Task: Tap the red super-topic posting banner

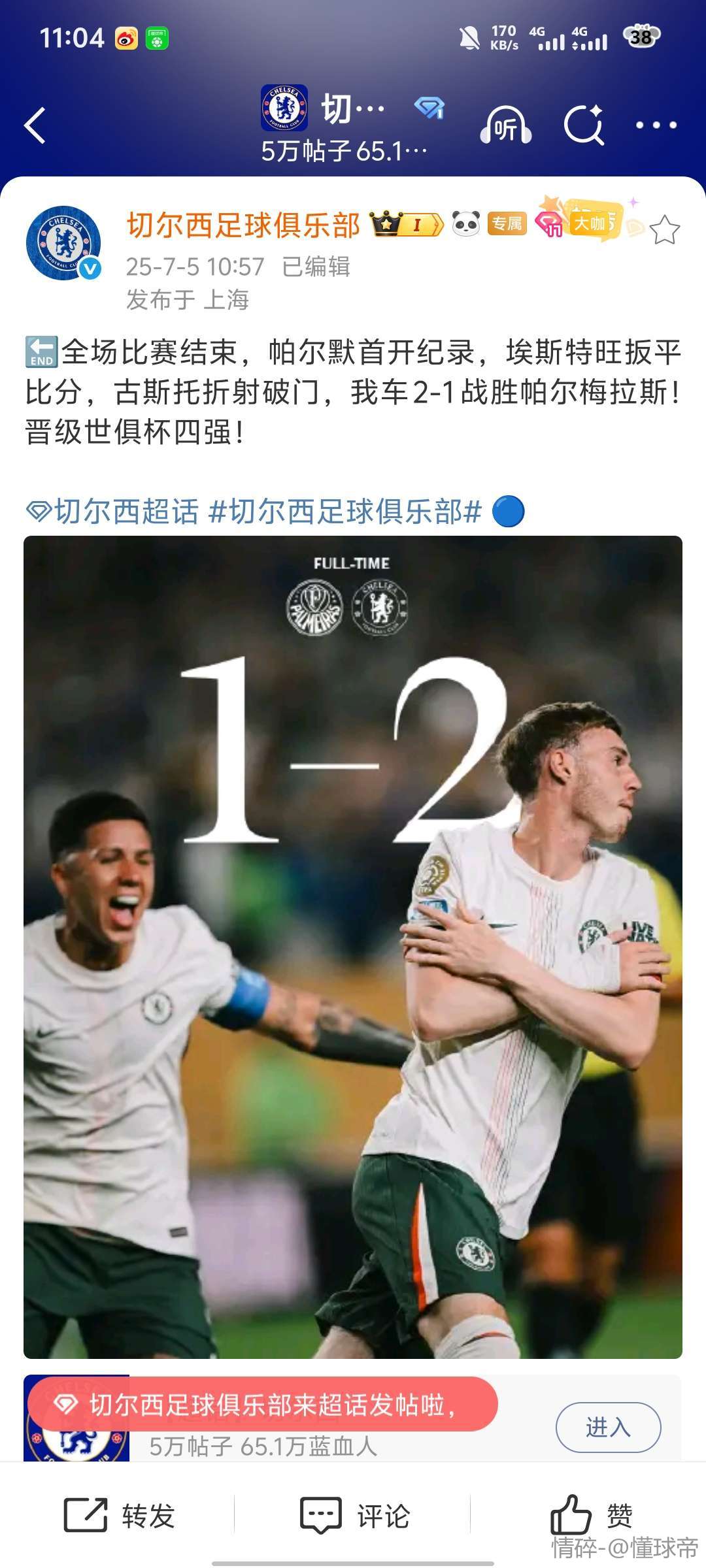Action: coord(263,1404)
